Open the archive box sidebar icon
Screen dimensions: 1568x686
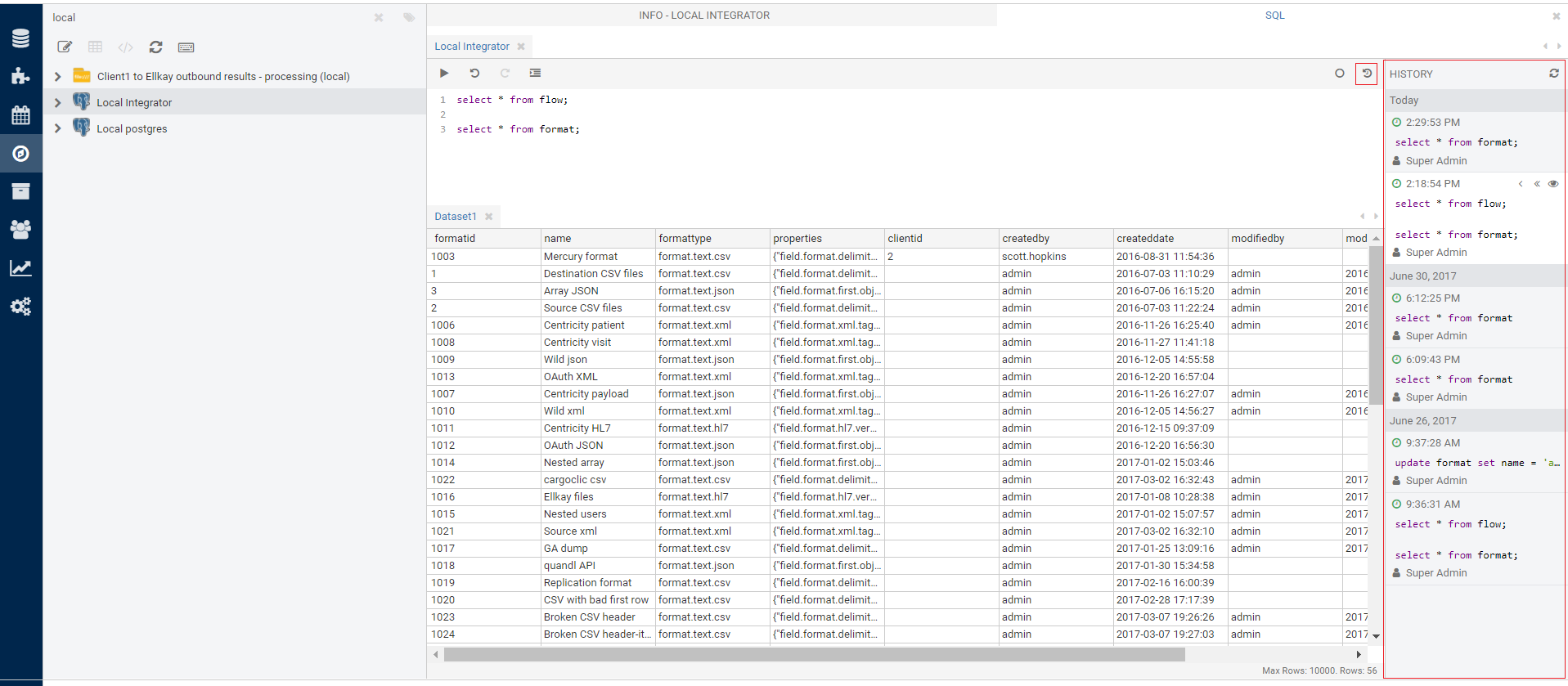coord(20,191)
